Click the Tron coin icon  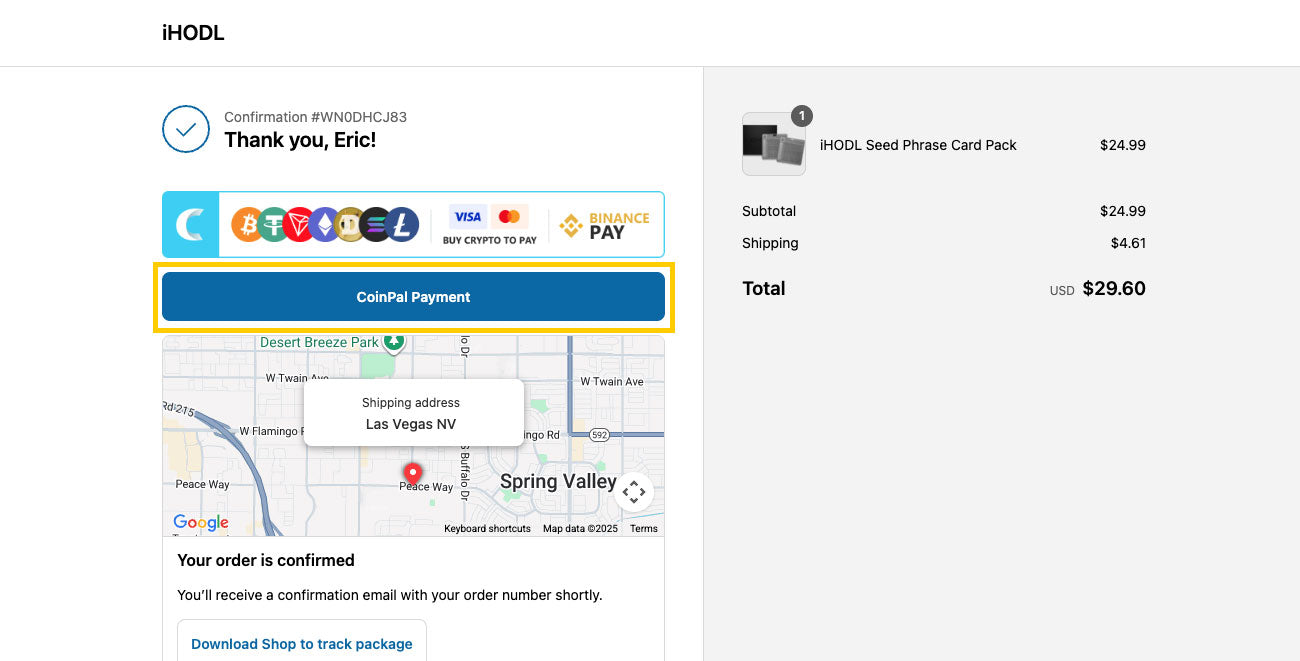(299, 224)
